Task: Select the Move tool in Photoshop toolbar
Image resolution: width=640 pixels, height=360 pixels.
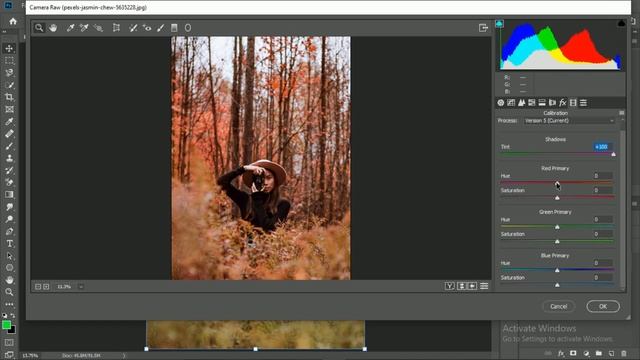Action: pyautogui.click(x=9, y=49)
